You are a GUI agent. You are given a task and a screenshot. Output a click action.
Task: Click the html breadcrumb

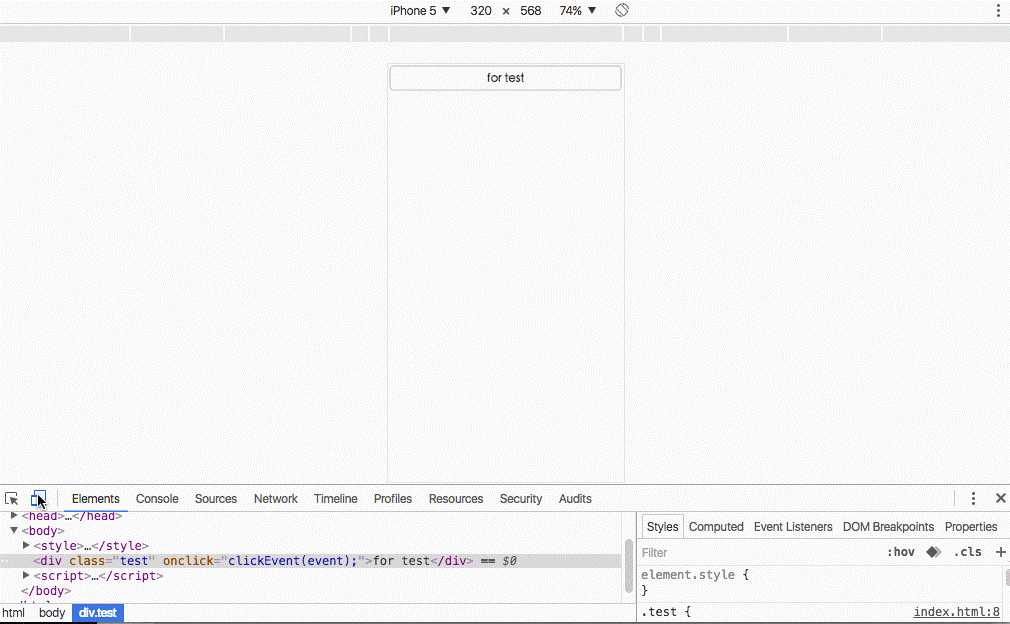pos(14,612)
